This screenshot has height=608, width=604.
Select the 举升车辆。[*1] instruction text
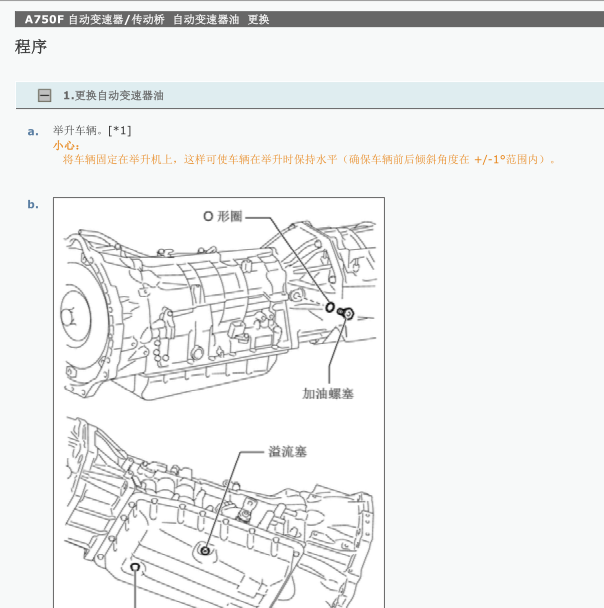point(92,131)
